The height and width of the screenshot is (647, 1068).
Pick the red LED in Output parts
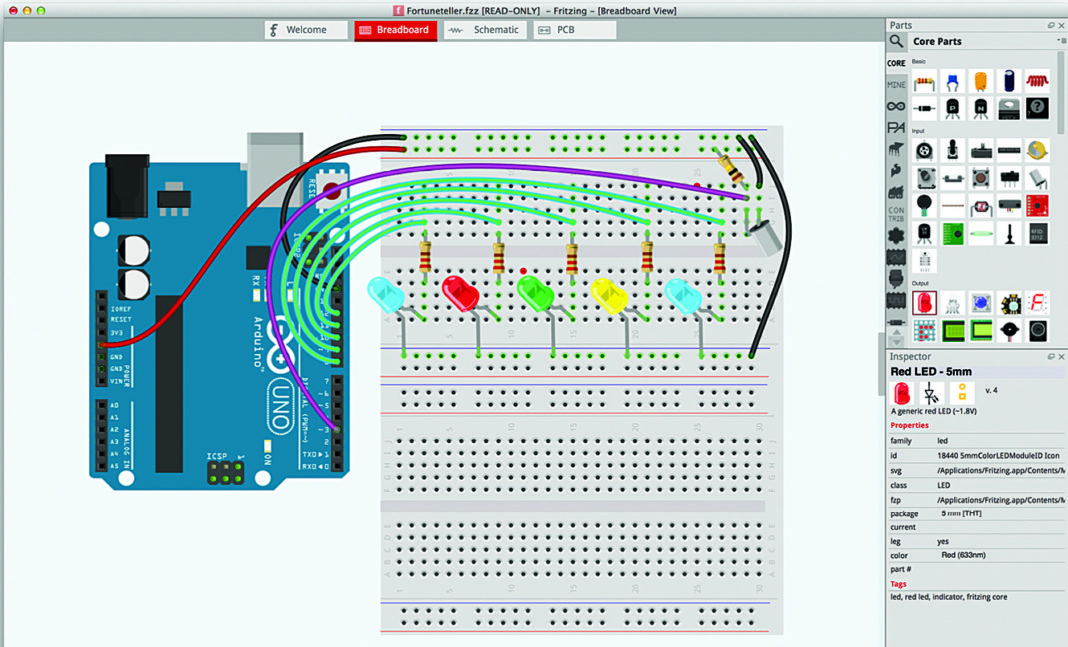[924, 303]
